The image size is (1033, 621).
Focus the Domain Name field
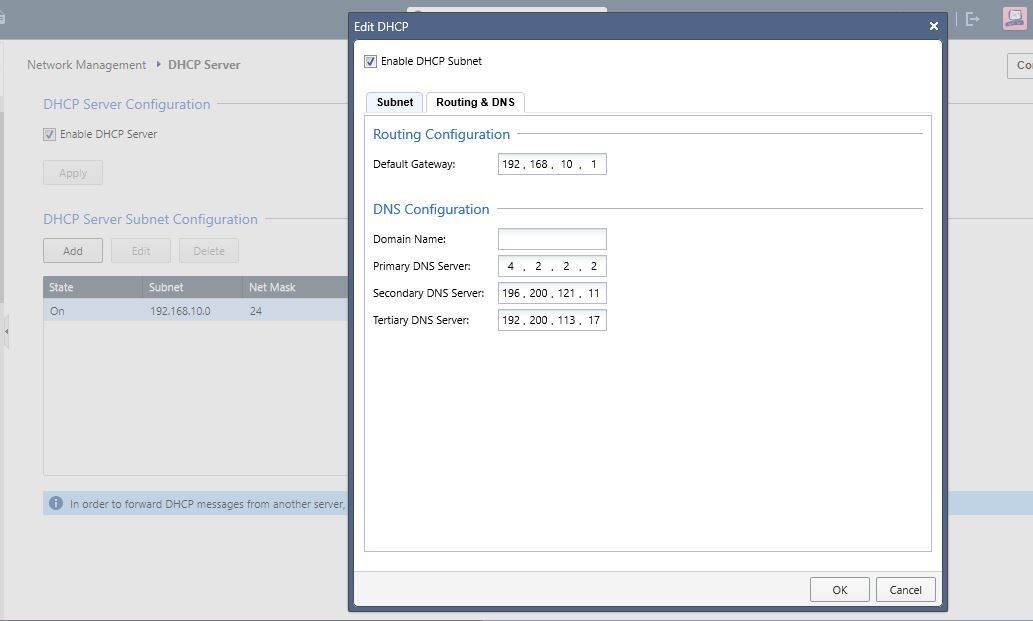[x=552, y=239]
